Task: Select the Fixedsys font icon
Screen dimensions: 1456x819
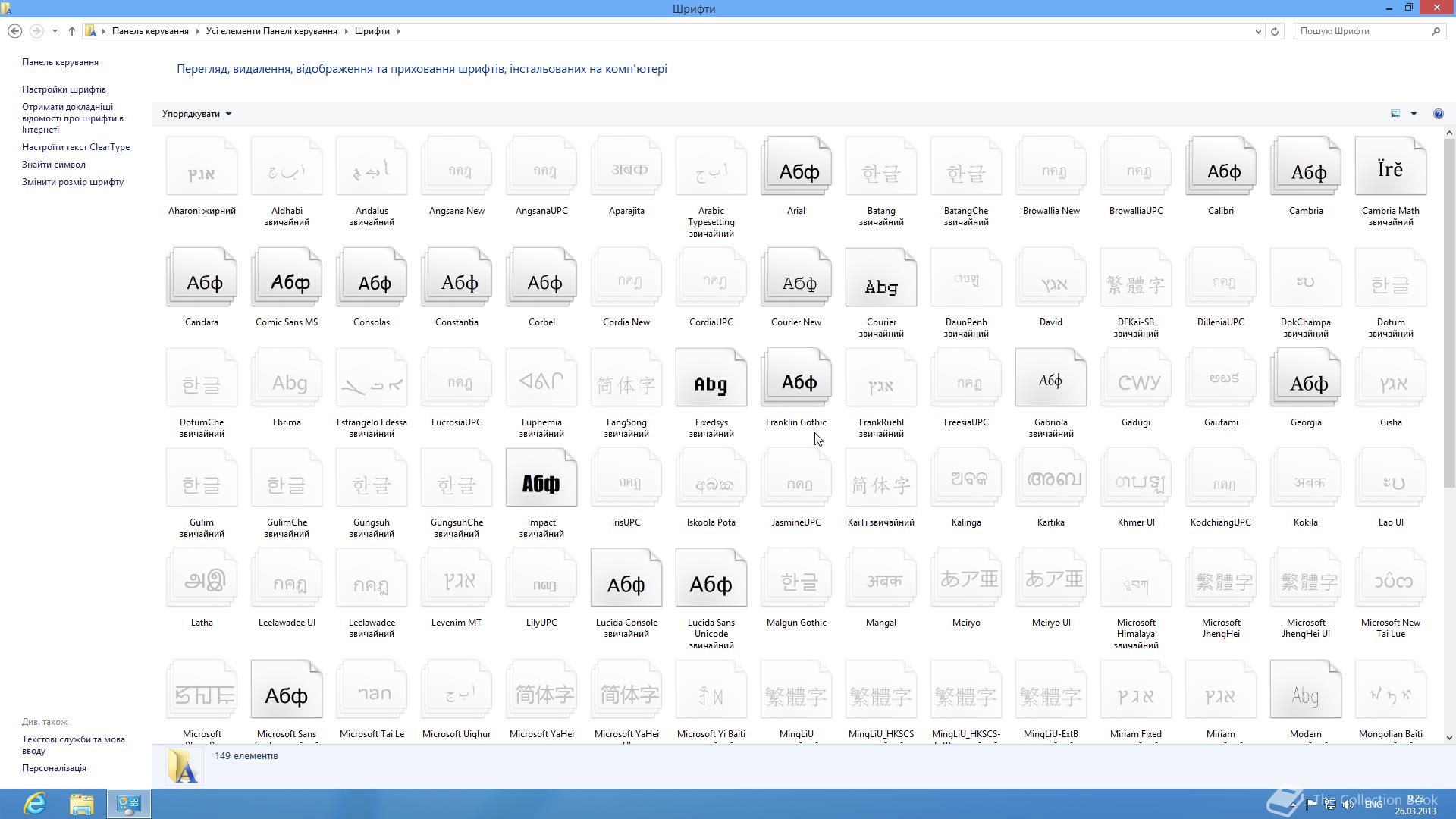Action: 711,378
